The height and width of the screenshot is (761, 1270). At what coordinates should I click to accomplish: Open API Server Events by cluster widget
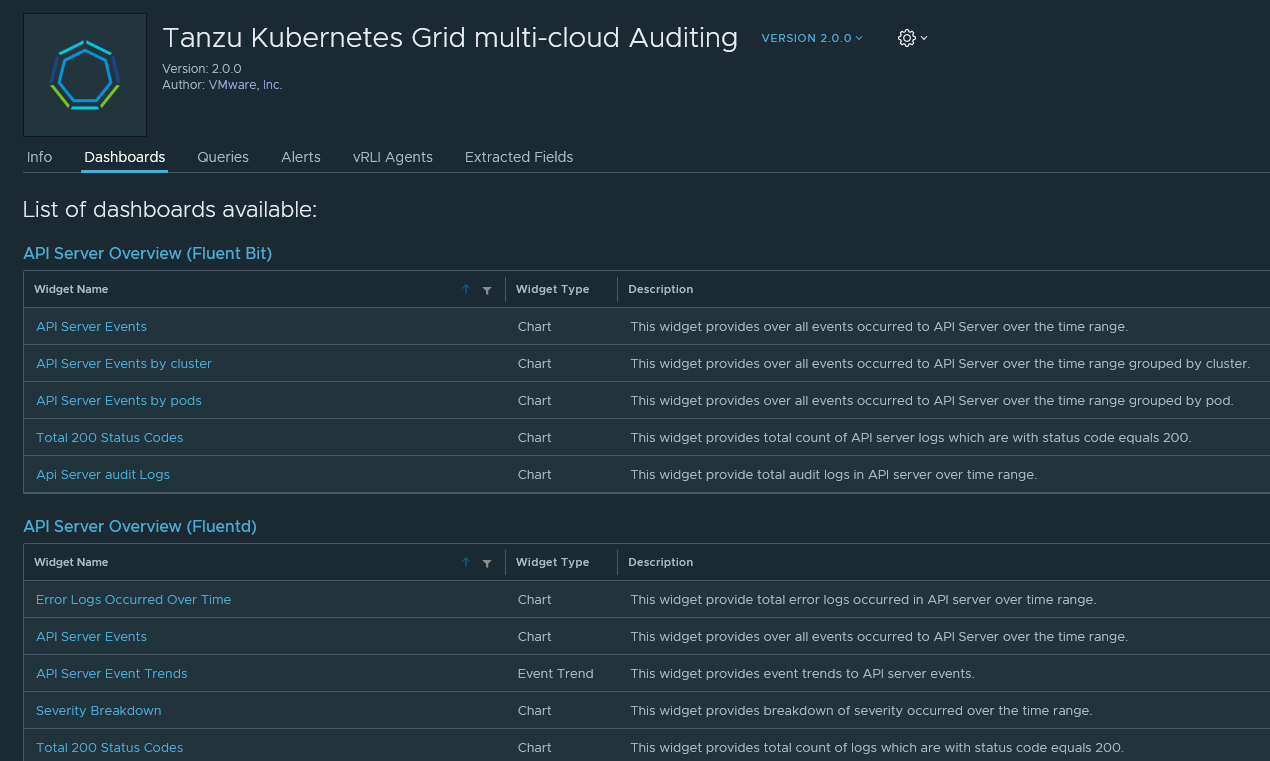(x=124, y=363)
